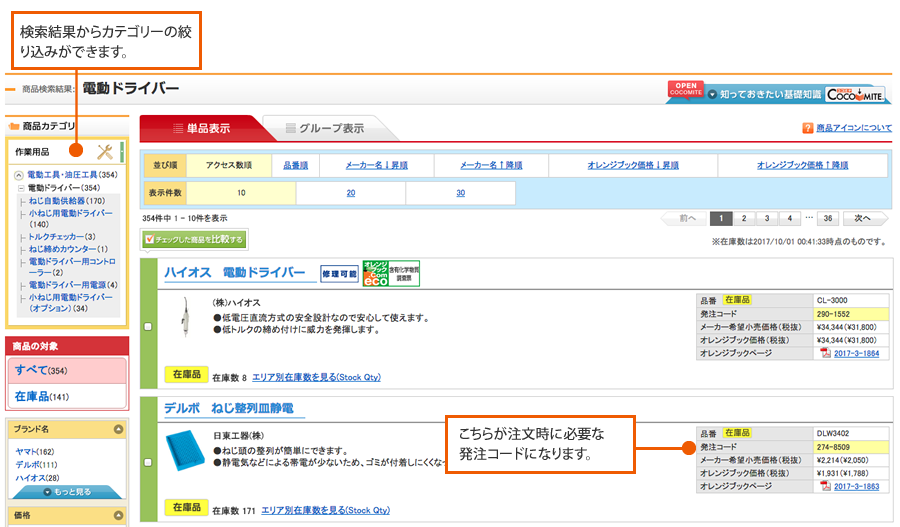The width and height of the screenshot is (900, 527).
Task: Filter by すべて(354)
Action: [x=67, y=370]
